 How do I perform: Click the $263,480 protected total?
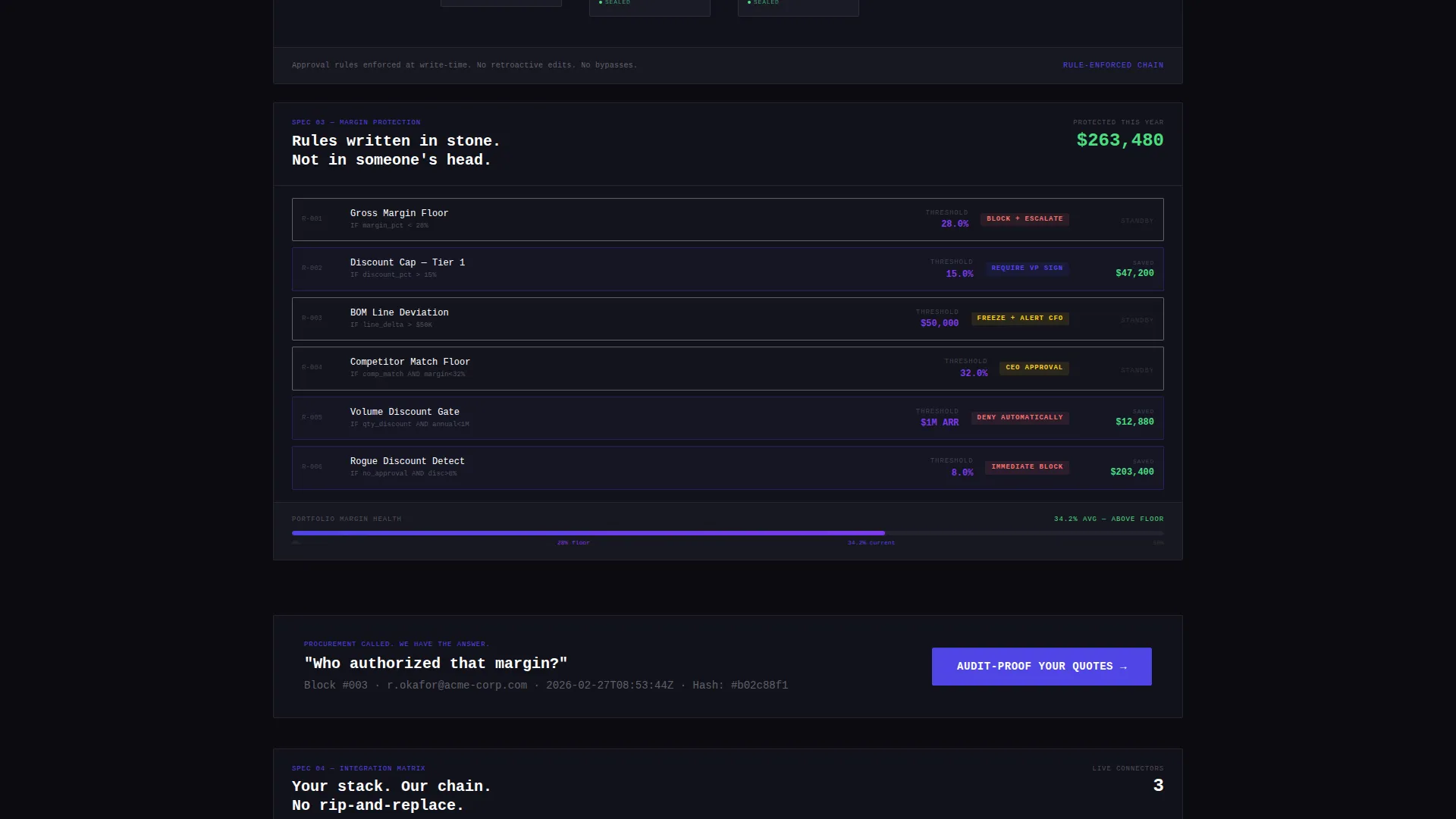pos(1120,140)
